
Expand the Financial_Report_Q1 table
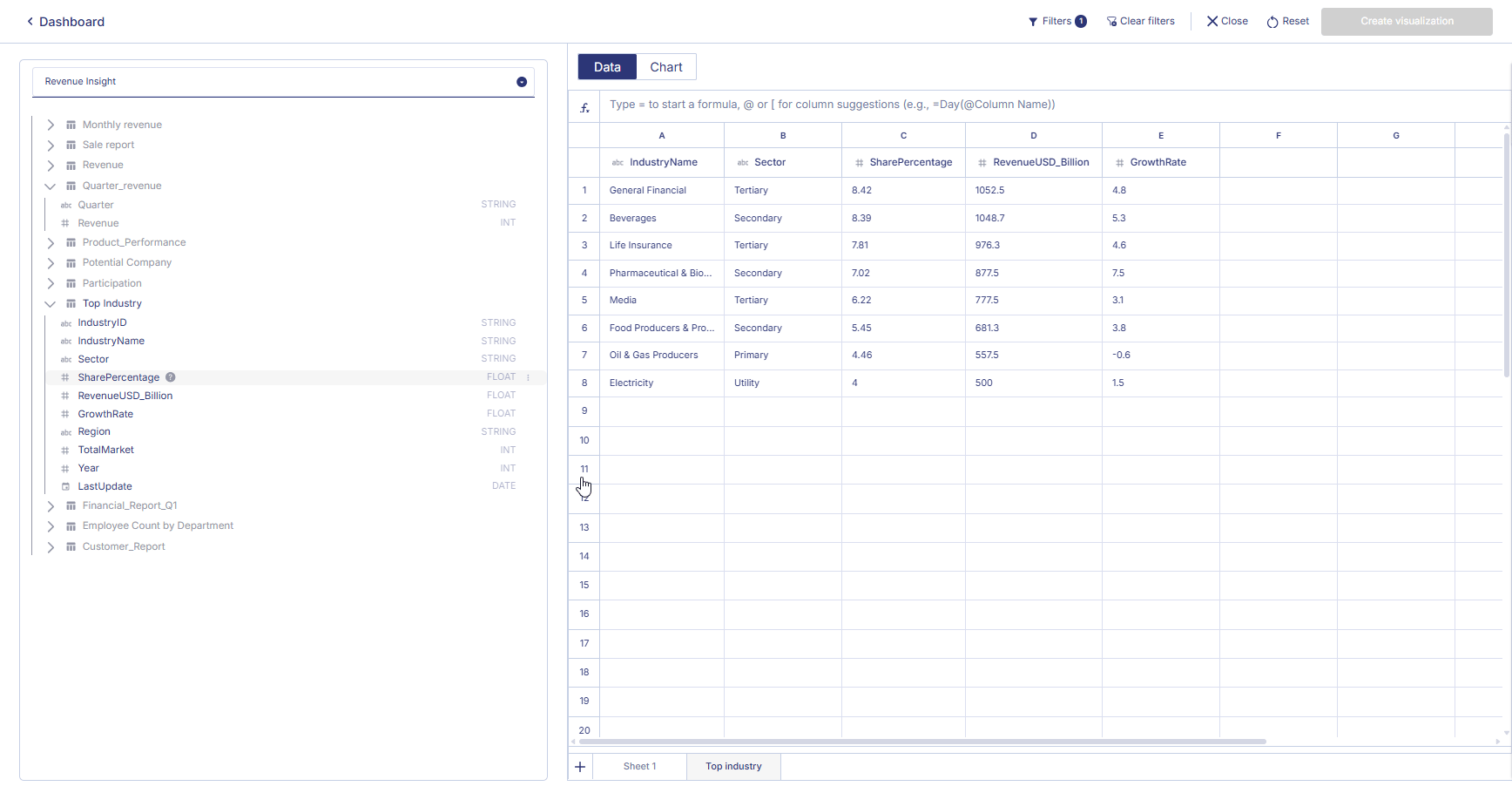click(51, 506)
